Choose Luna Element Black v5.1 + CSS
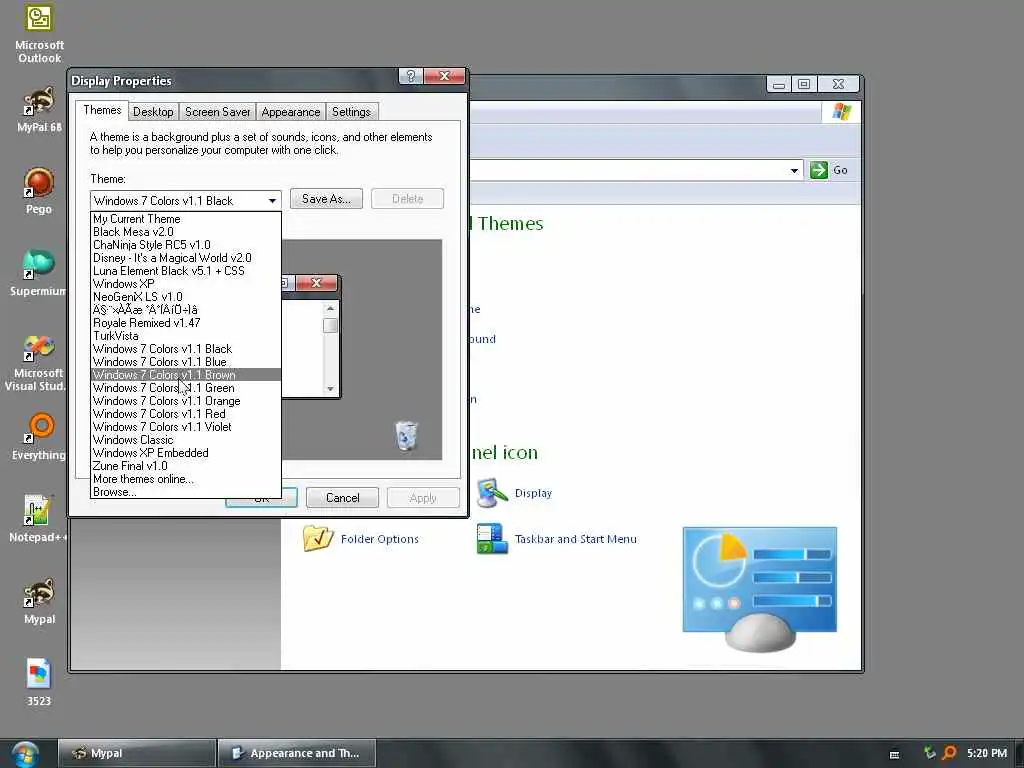 pyautogui.click(x=186, y=271)
